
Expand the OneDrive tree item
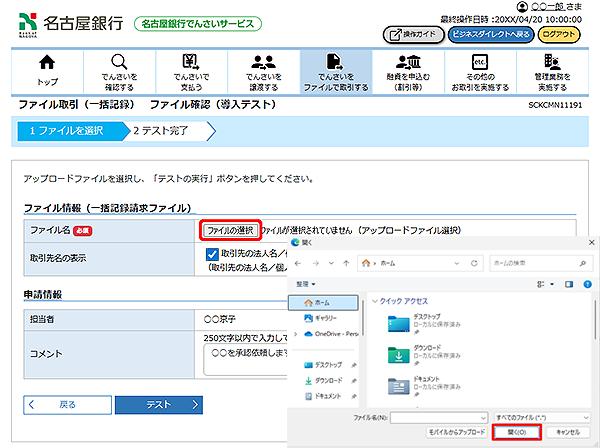[293, 333]
